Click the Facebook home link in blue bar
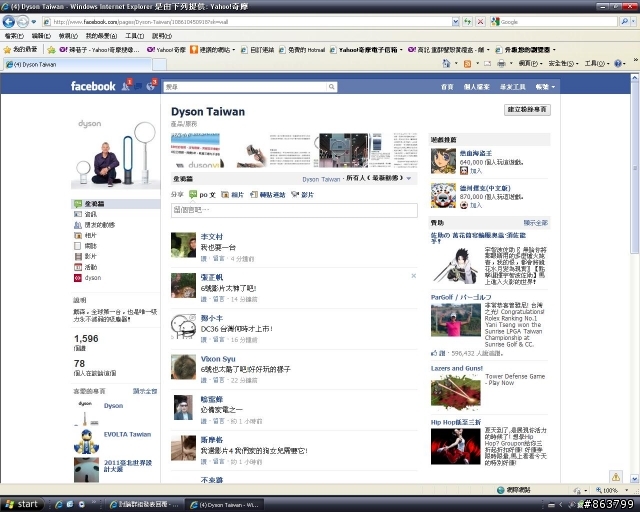The image size is (640, 512). [447, 87]
